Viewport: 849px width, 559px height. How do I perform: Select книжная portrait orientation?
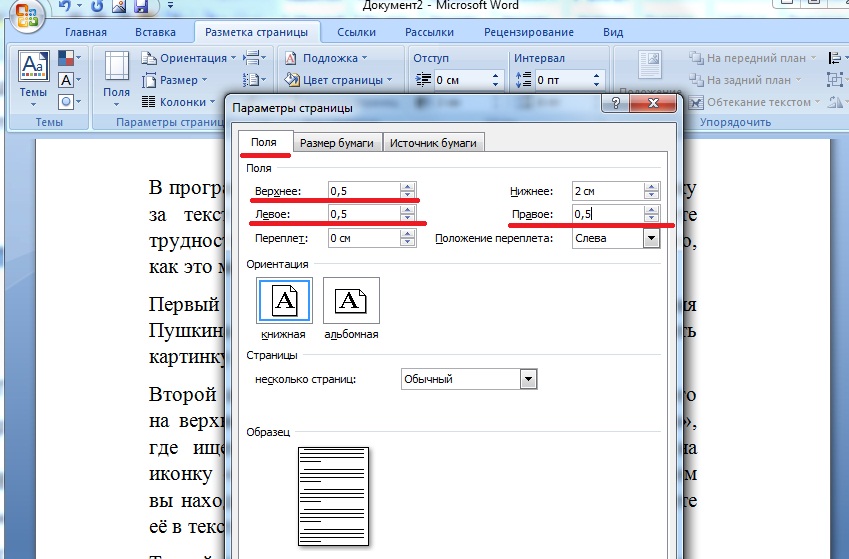(284, 301)
